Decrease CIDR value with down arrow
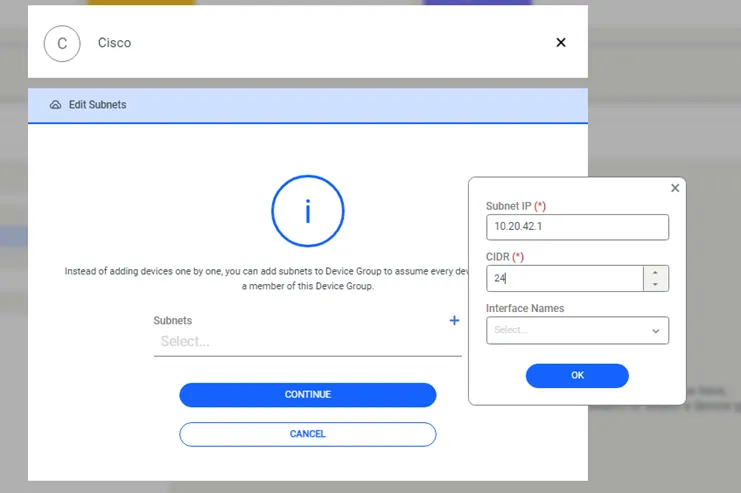 pyautogui.click(x=655, y=284)
